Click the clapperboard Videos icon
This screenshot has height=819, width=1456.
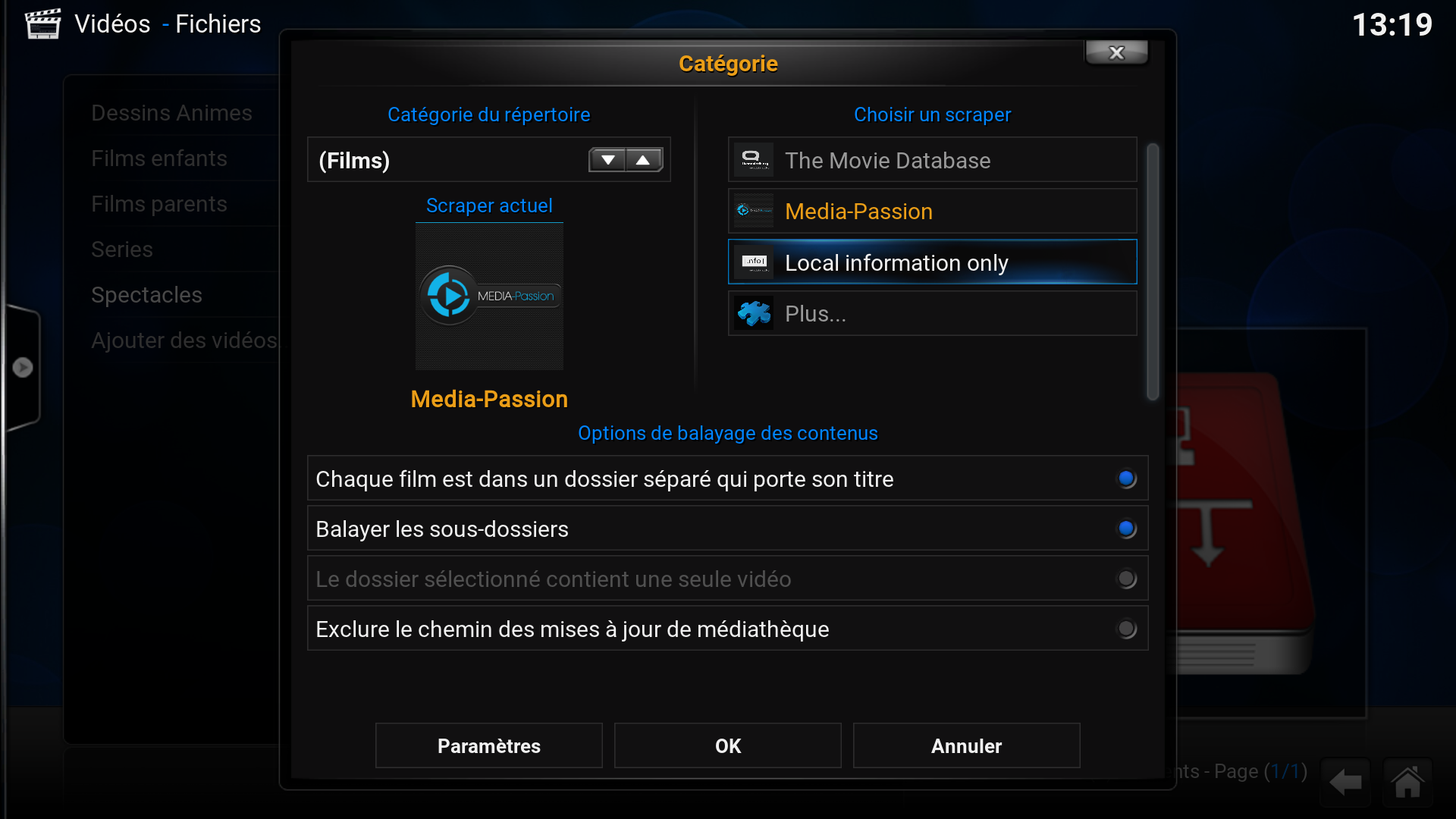coord(43,24)
